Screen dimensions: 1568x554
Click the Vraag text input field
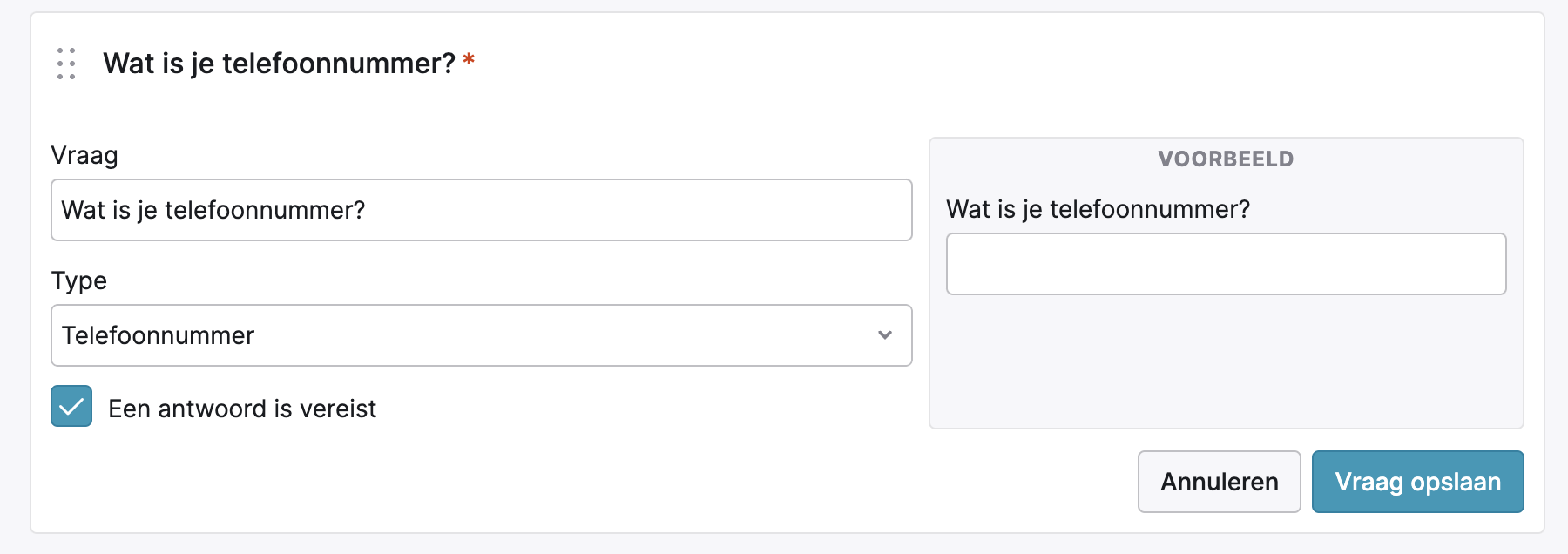482,210
